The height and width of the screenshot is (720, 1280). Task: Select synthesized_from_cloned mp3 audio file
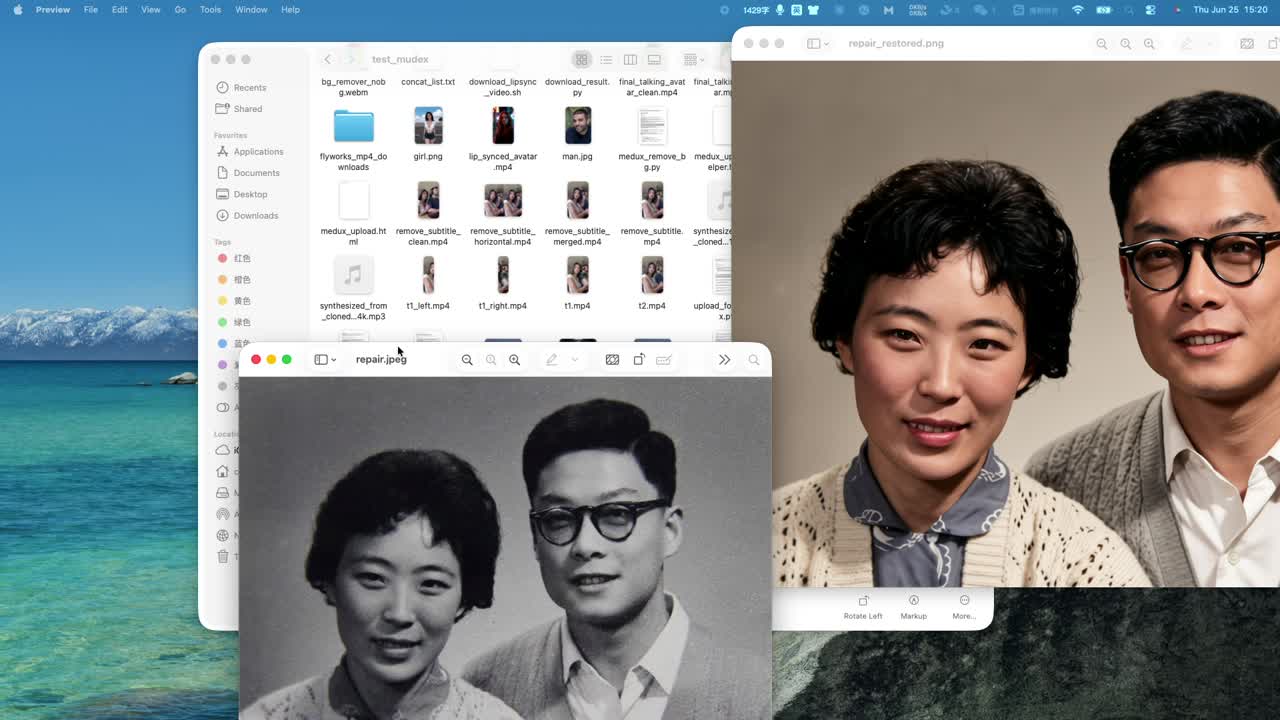click(353, 275)
